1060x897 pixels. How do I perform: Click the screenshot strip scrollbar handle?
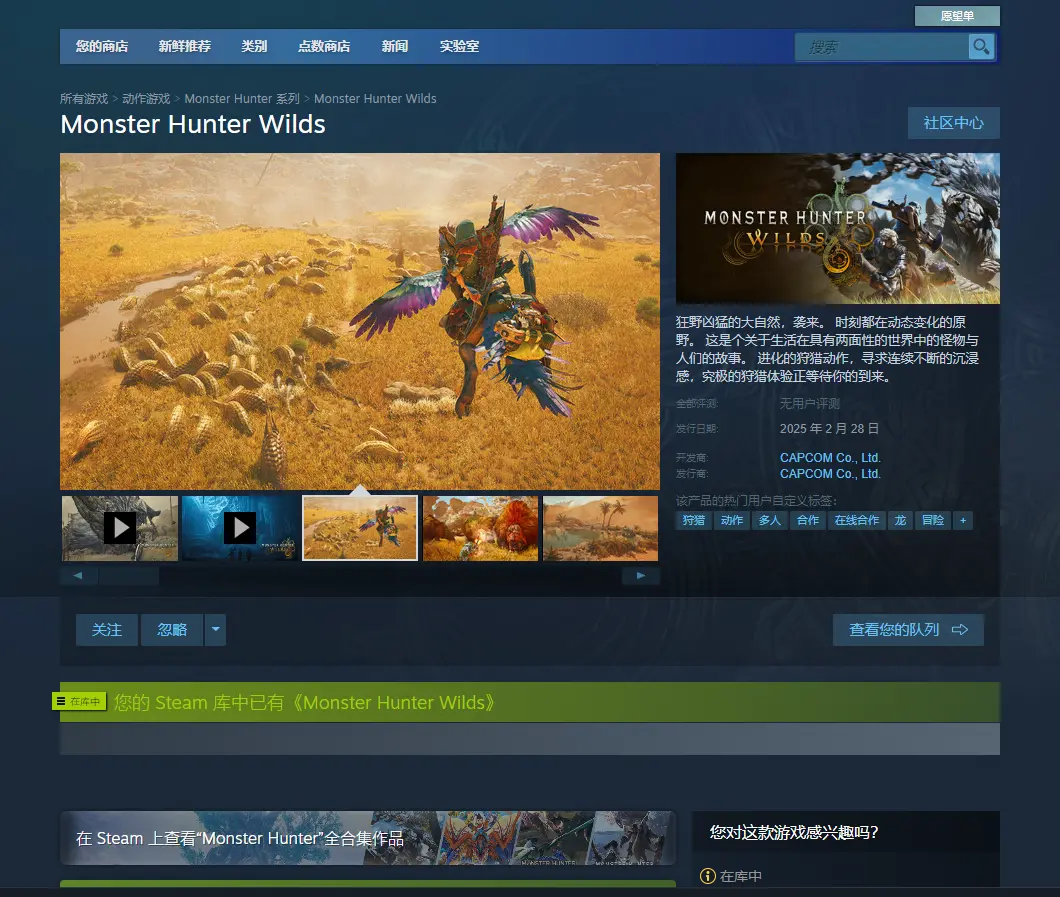tap(129, 575)
